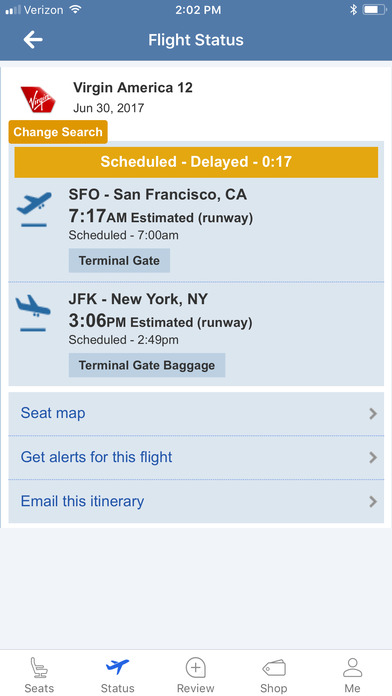This screenshot has height=696, width=392.
Task: Tap chevron beside Email this itinerary
Action: (373, 502)
